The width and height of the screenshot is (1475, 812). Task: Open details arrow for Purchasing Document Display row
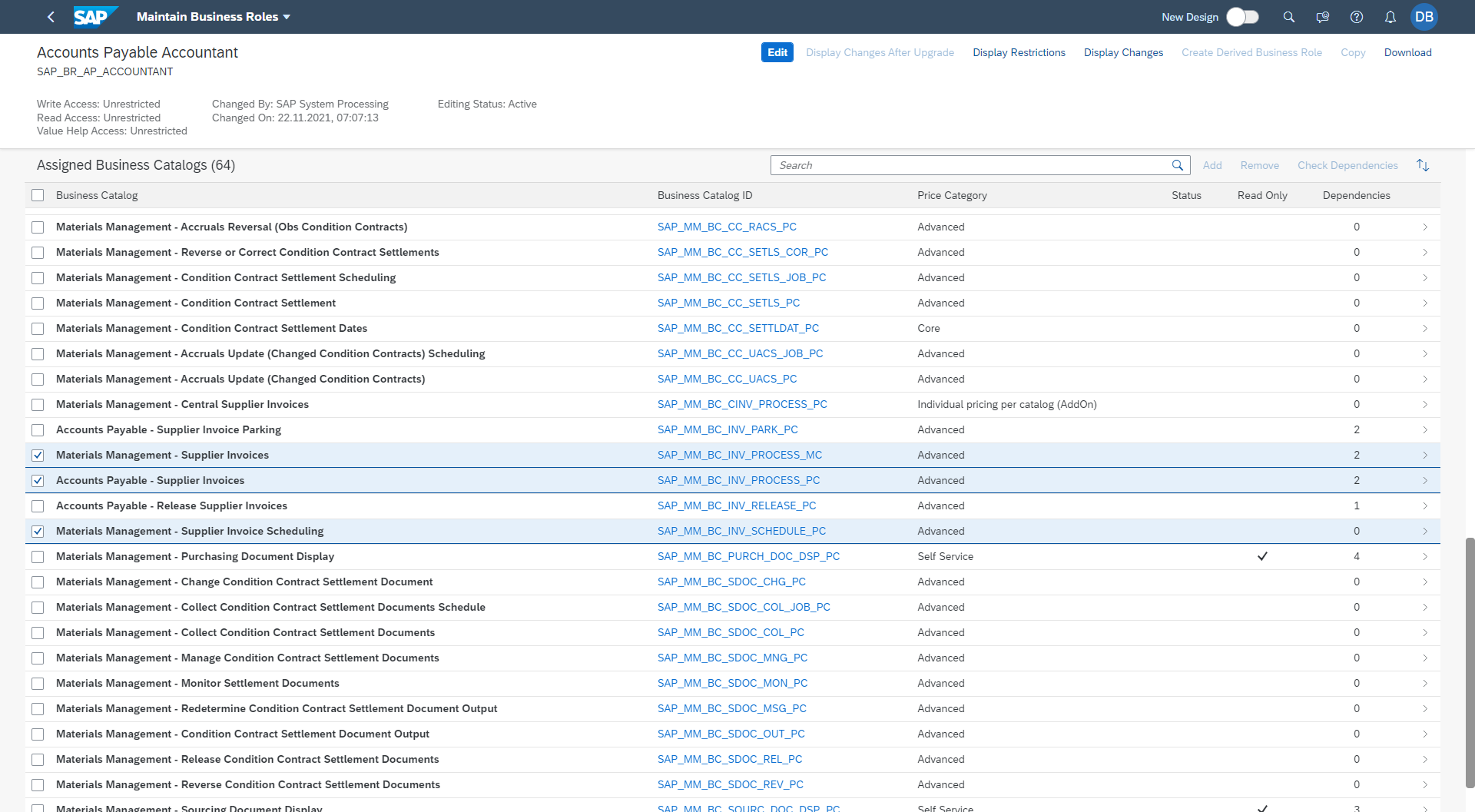click(1424, 556)
